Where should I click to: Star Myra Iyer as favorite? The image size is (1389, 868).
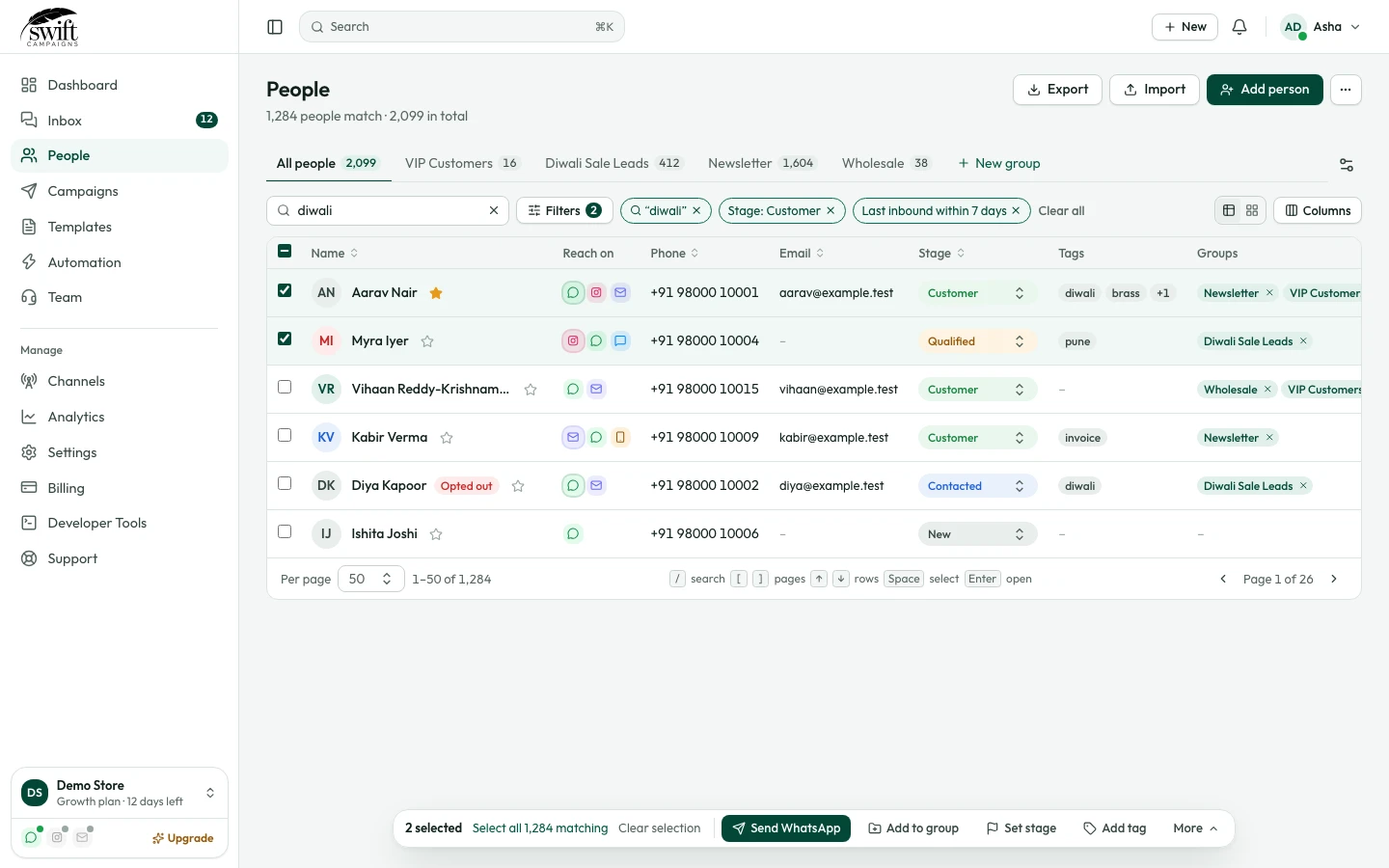[427, 341]
